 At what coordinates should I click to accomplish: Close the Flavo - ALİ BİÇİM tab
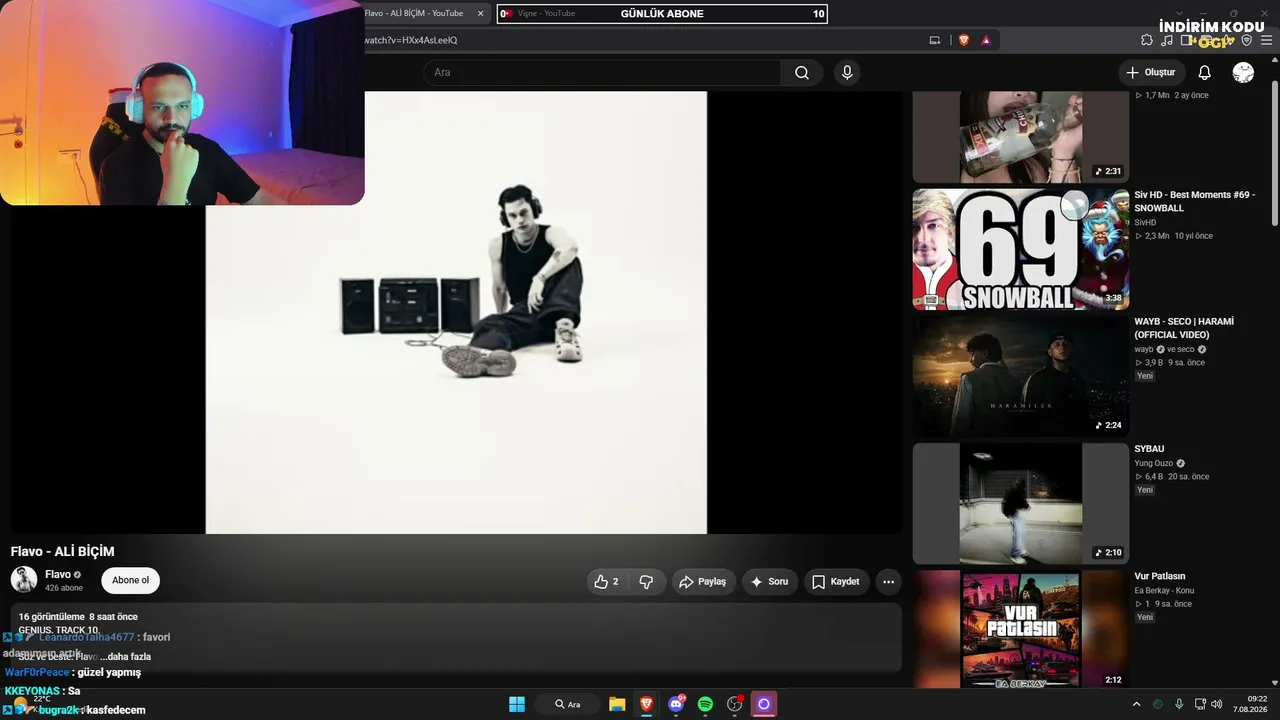point(480,13)
